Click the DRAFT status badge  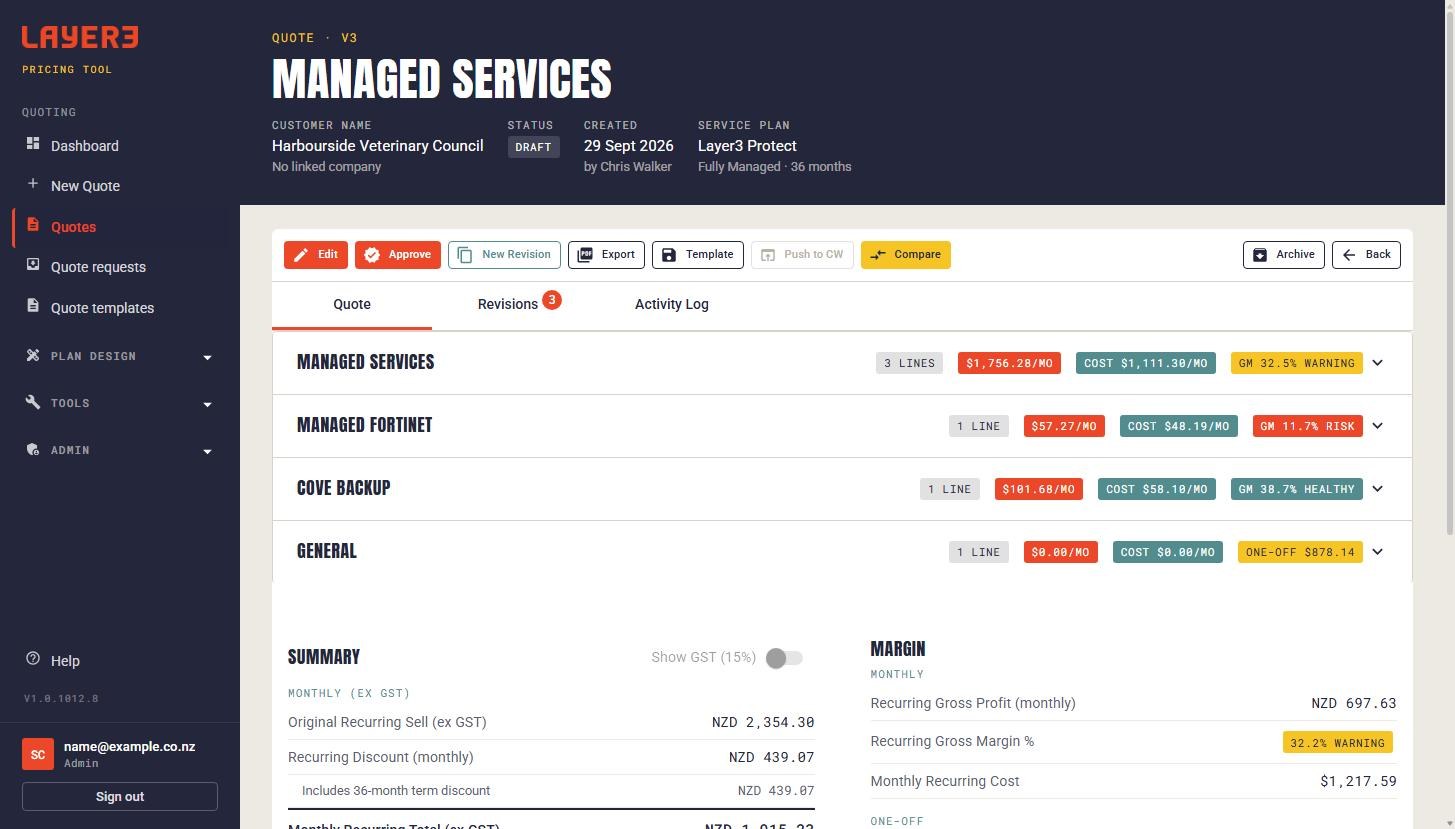point(533,147)
